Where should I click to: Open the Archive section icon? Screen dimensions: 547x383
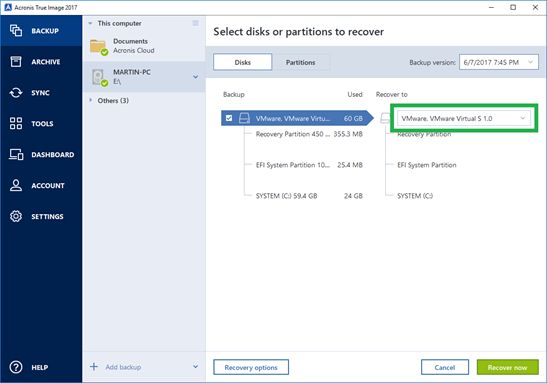coord(16,62)
